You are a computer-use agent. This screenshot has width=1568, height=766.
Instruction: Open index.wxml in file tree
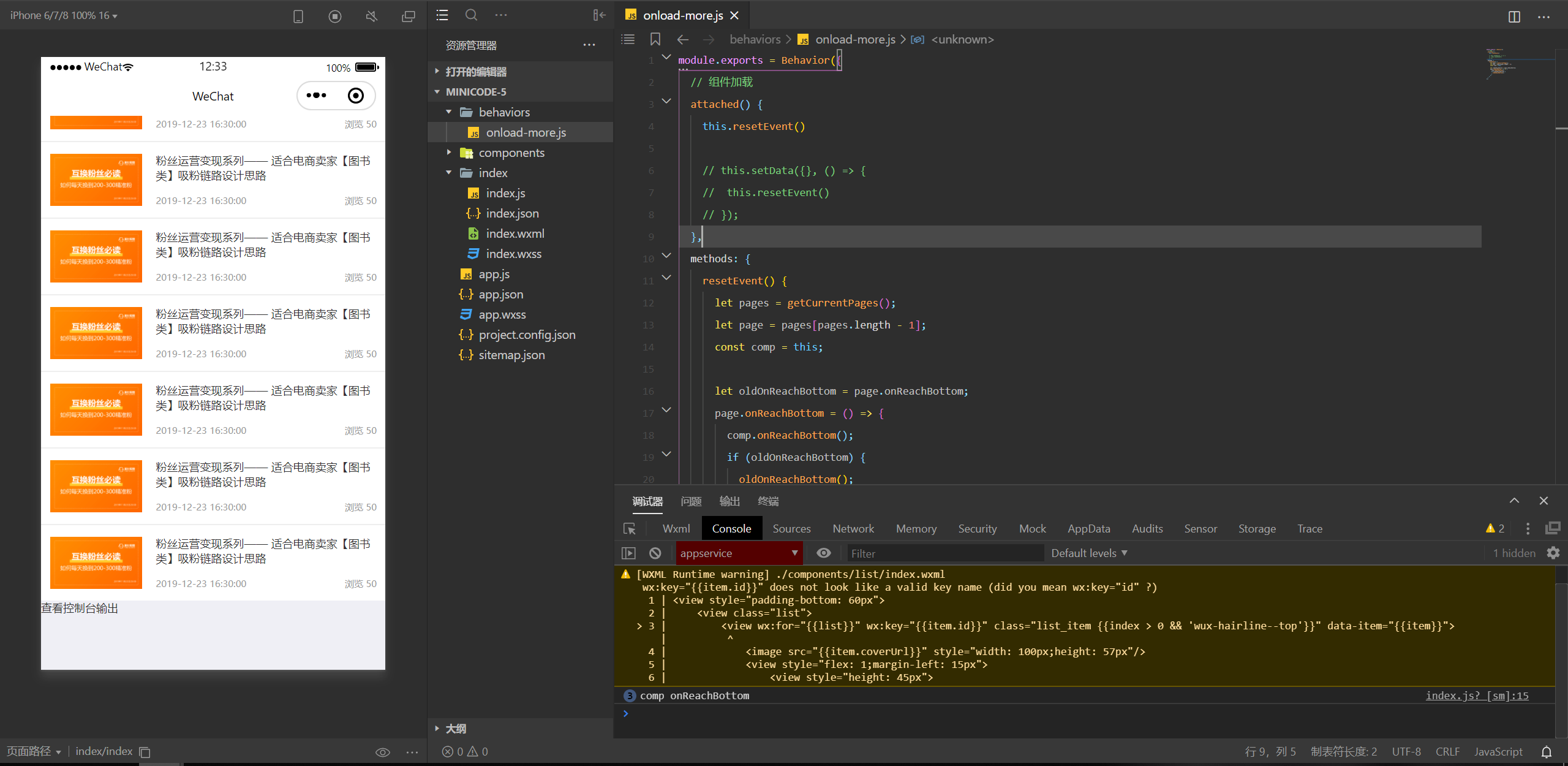point(514,233)
